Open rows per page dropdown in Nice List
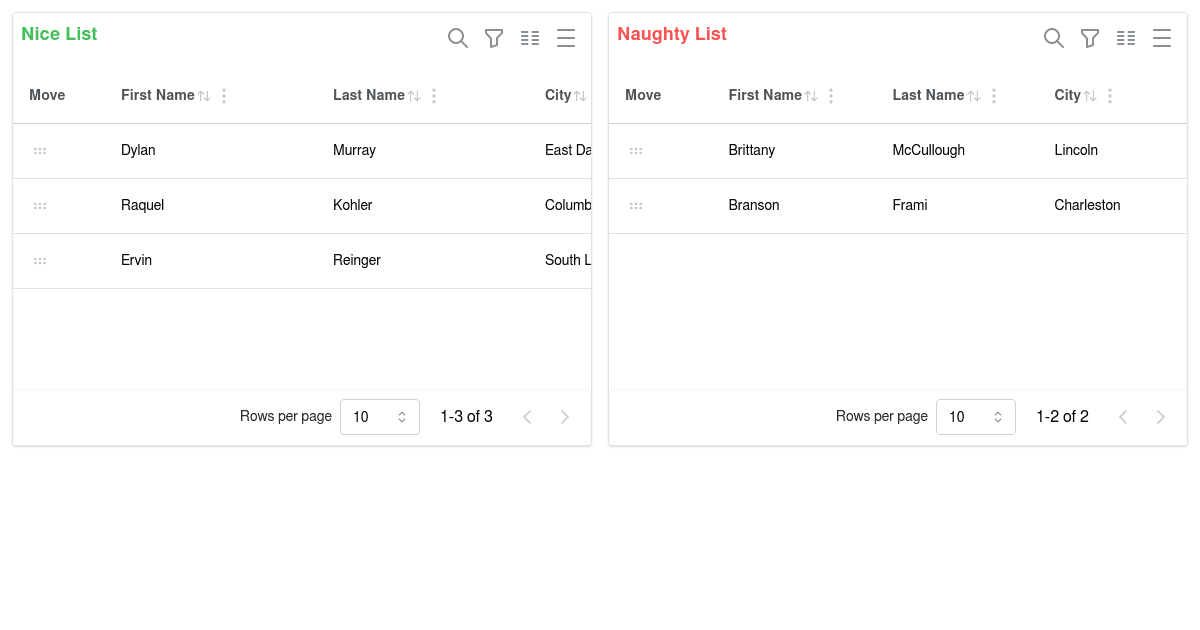 tap(380, 417)
